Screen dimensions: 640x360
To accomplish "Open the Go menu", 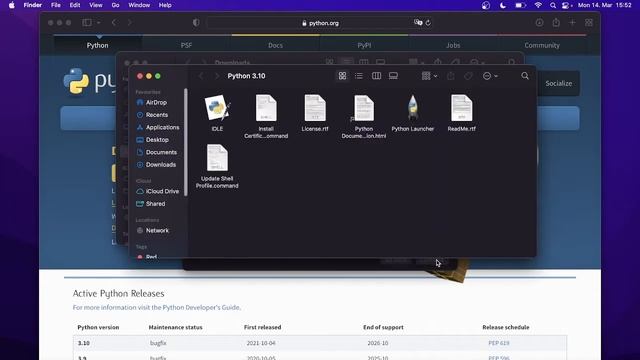I will [116, 5].
